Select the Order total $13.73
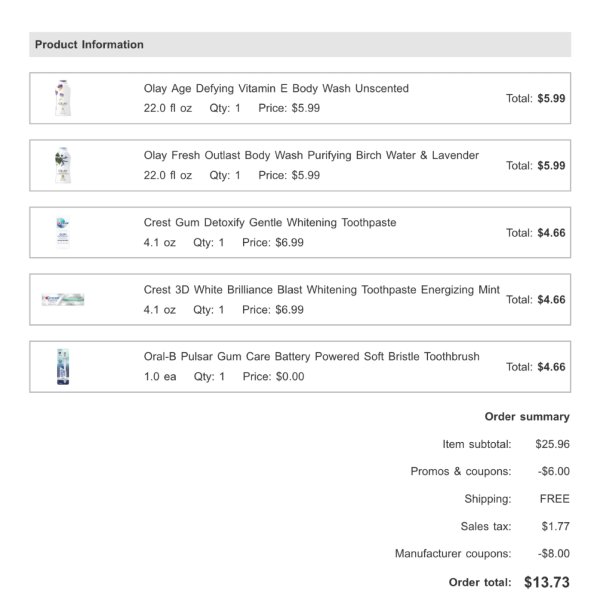This screenshot has width=600, height=600. [547, 582]
